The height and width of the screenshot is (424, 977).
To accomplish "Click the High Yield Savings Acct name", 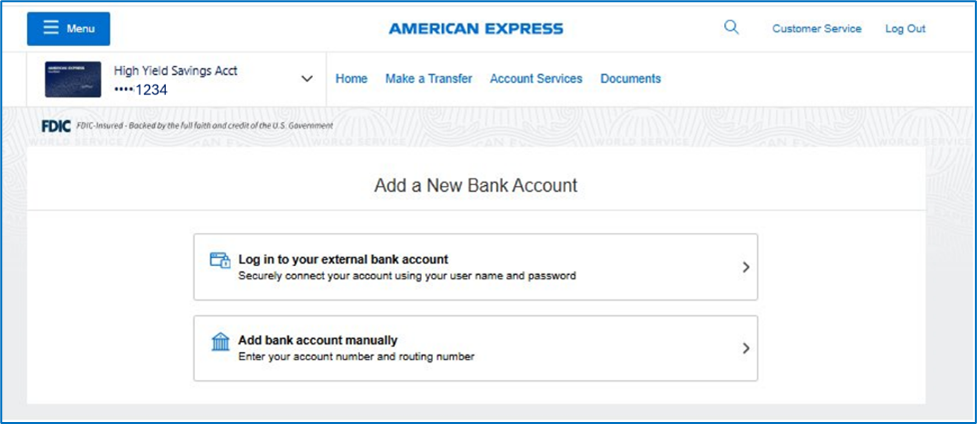I will coord(175,71).
